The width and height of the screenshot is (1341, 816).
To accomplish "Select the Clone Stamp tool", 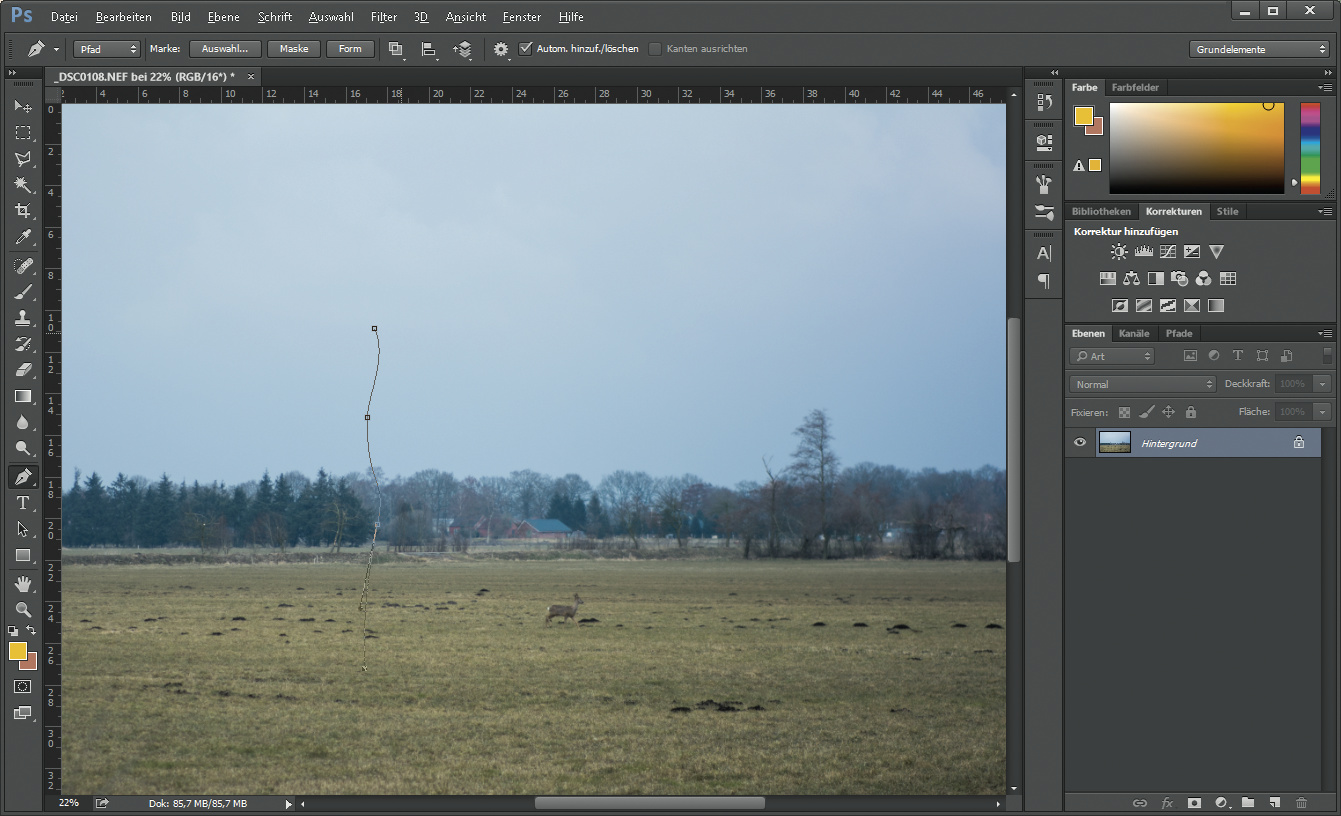I will [22, 317].
